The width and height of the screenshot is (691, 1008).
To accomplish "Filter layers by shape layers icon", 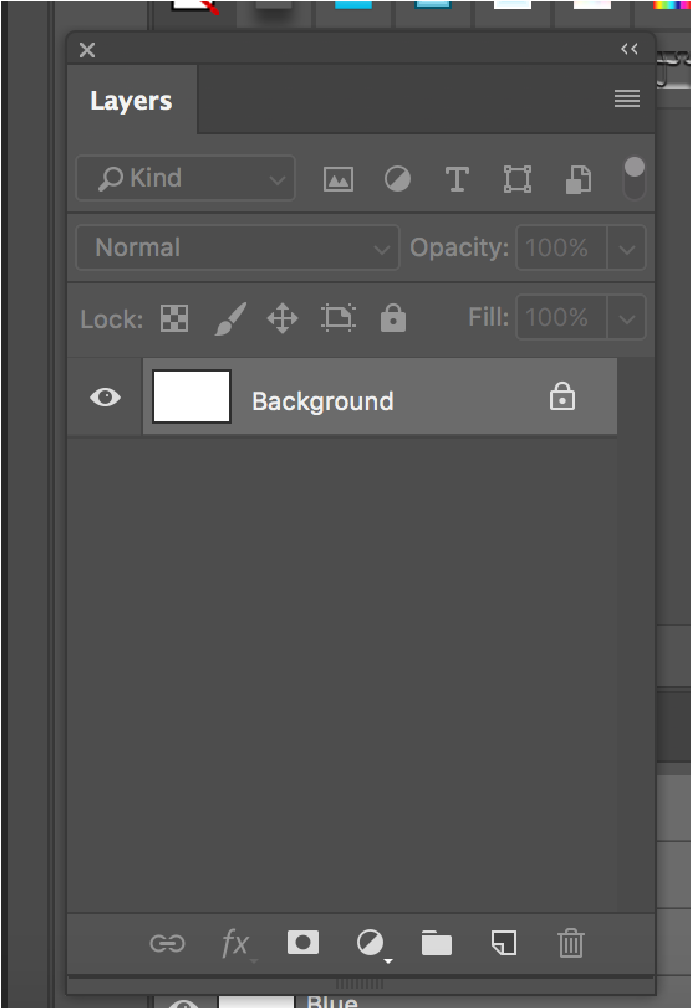I will coord(517,179).
